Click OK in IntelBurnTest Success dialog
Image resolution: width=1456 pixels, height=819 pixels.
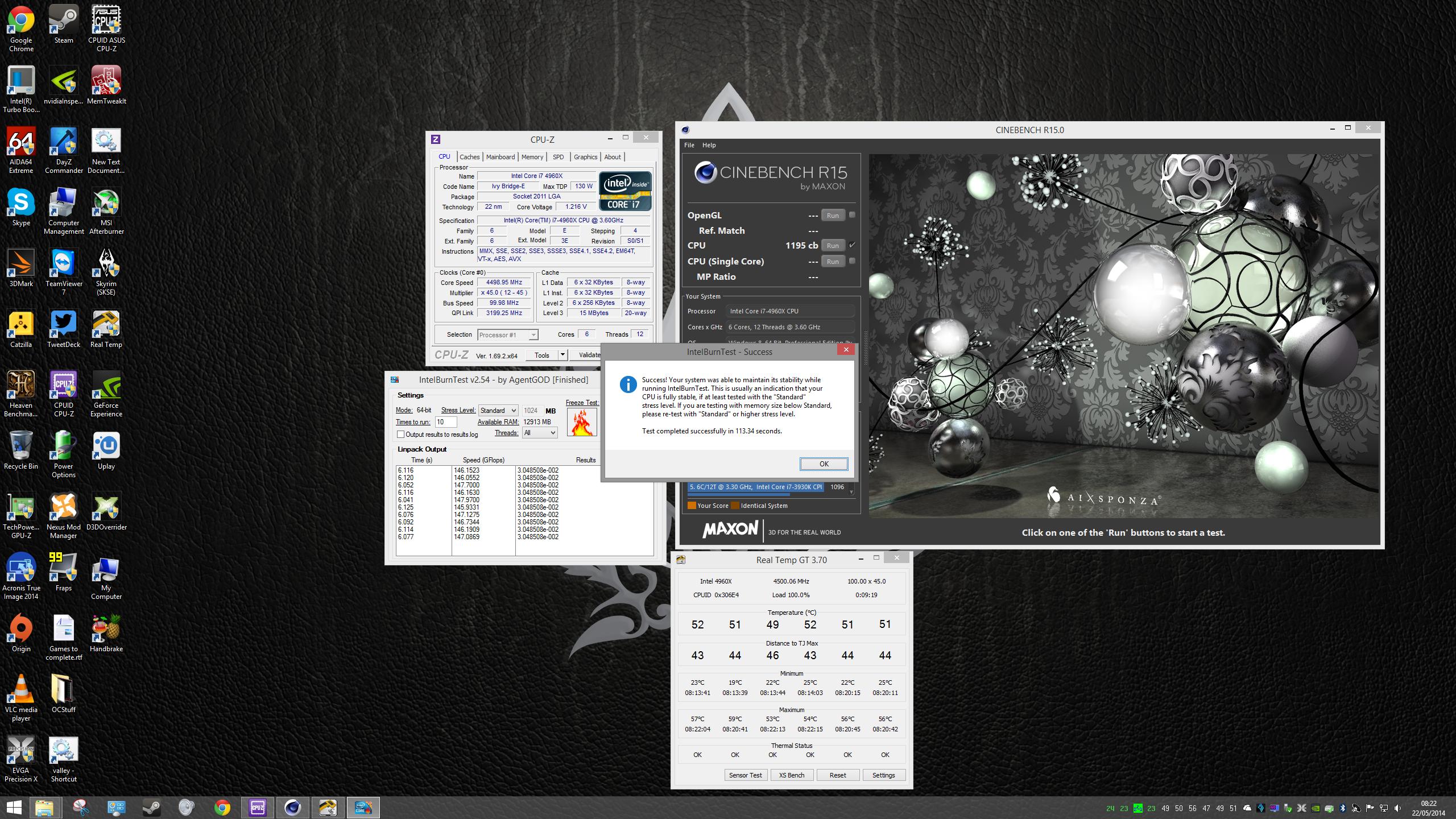[824, 464]
